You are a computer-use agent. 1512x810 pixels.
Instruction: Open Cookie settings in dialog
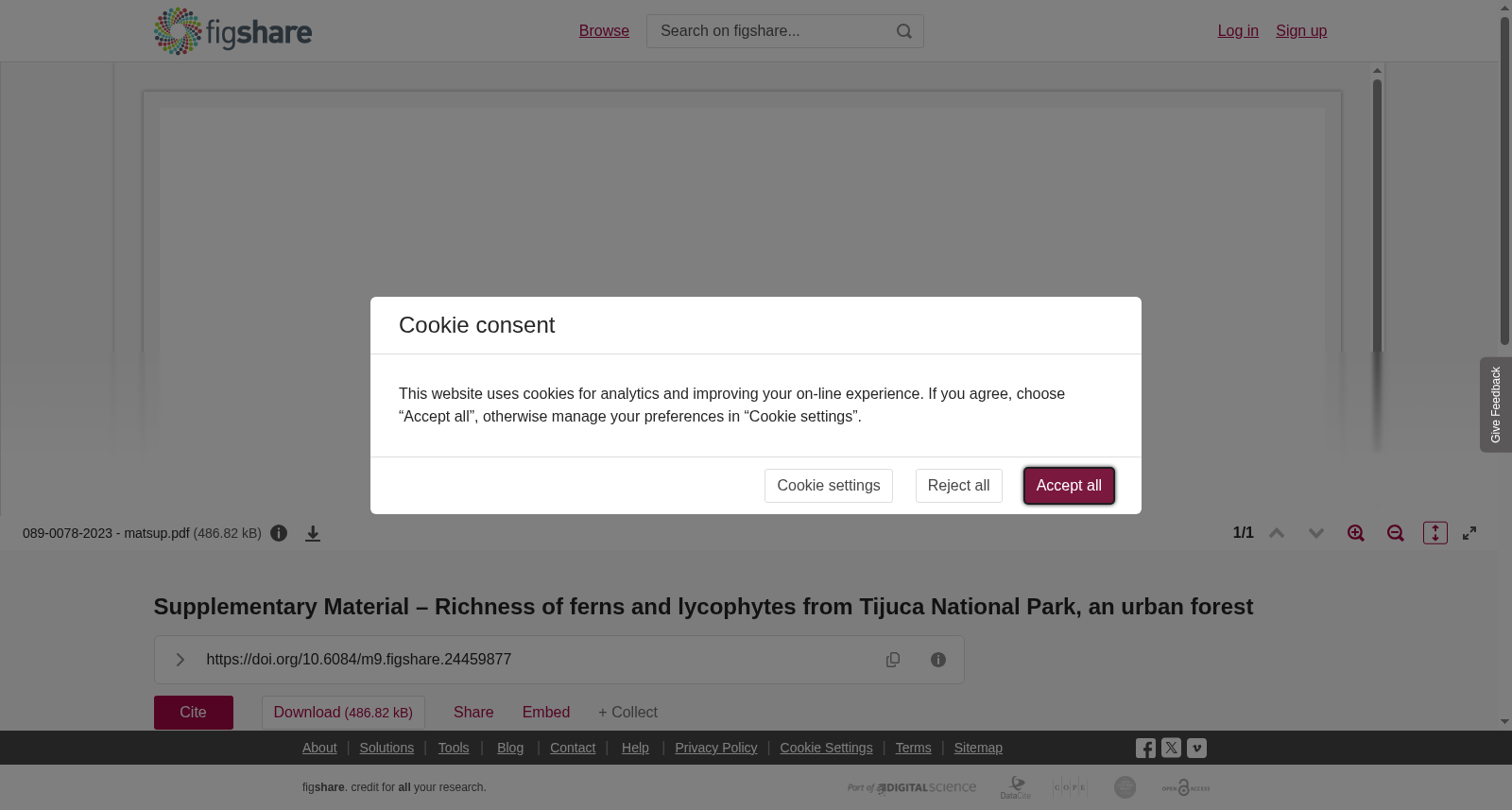pyautogui.click(x=829, y=486)
